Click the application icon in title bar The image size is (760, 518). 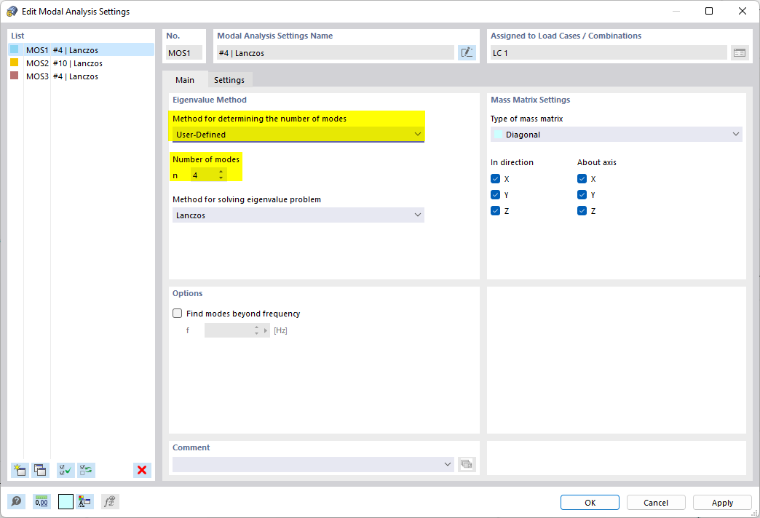pyautogui.click(x=12, y=11)
